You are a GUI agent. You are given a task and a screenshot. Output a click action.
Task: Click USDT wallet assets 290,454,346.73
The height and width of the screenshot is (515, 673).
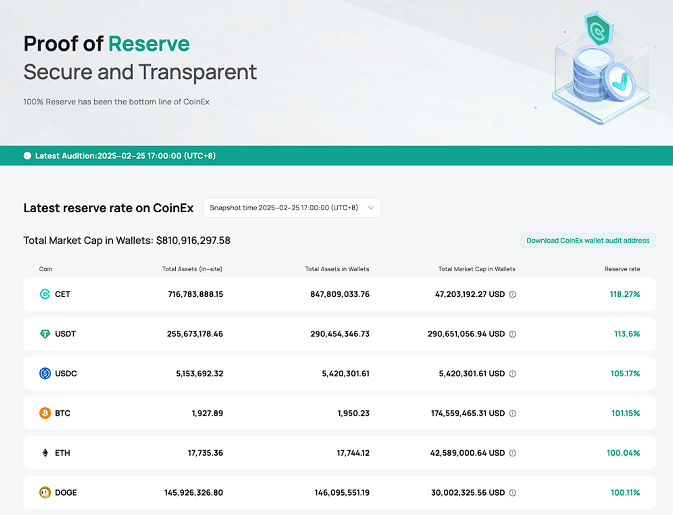(x=340, y=334)
